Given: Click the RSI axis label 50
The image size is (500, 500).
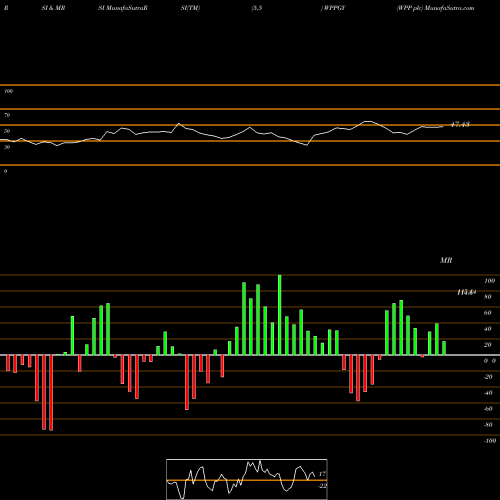Looking at the screenshot, I should tap(7, 131).
